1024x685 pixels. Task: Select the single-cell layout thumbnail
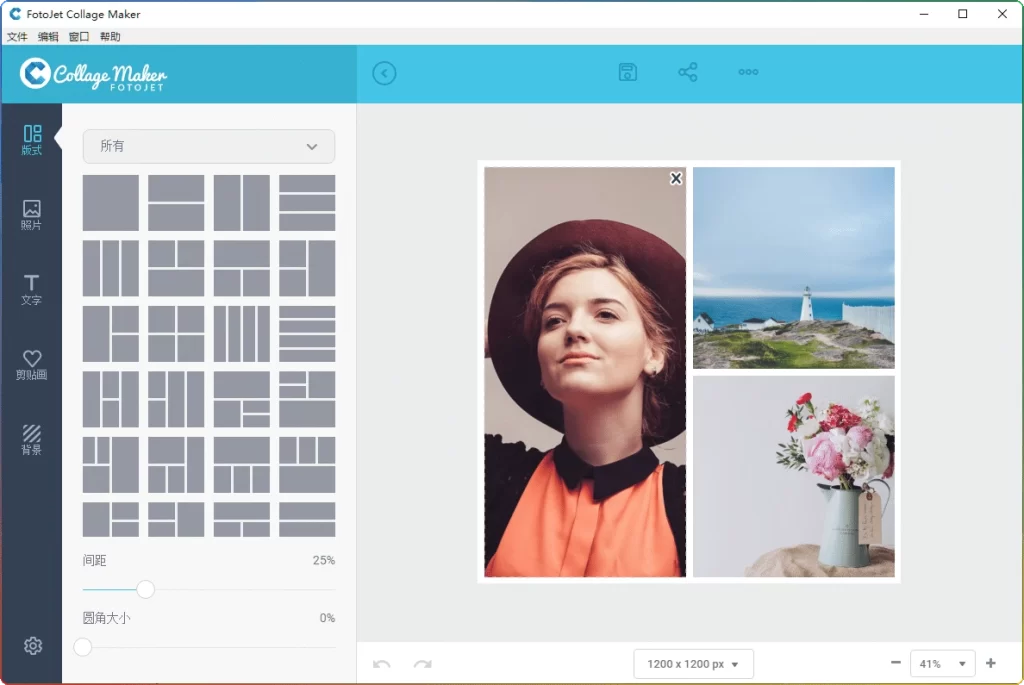110,200
